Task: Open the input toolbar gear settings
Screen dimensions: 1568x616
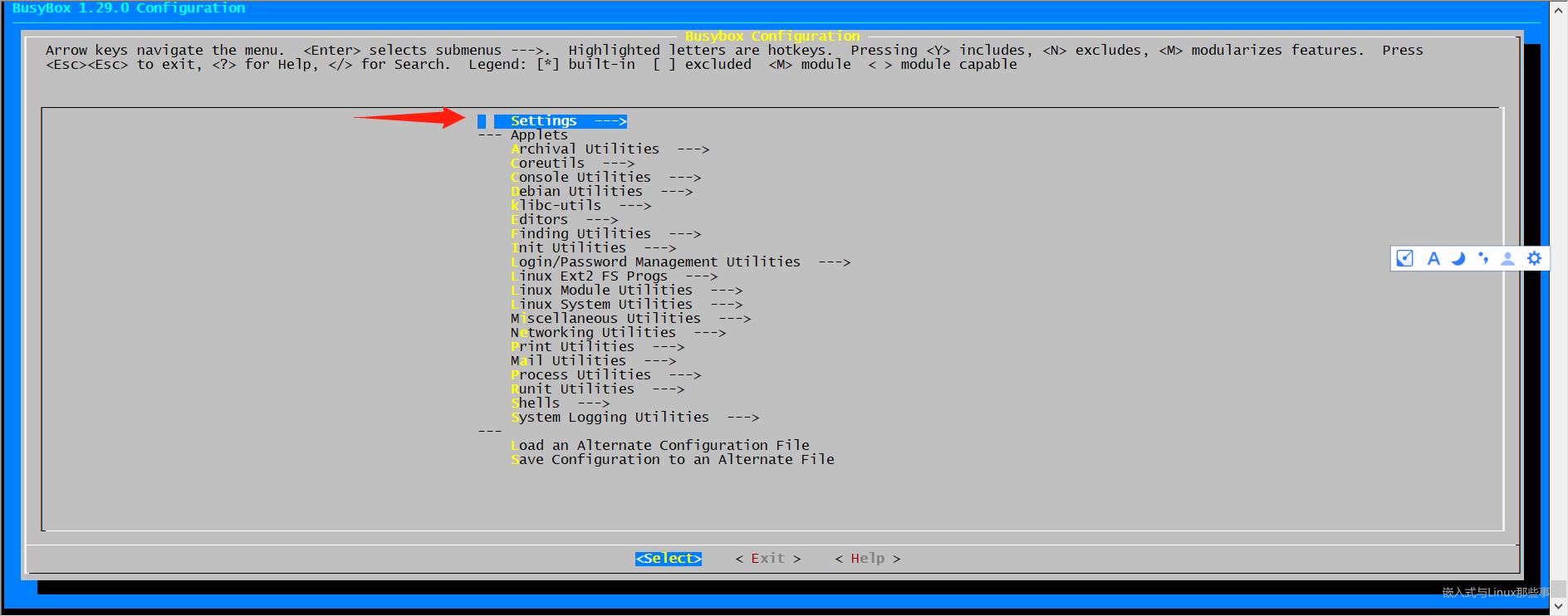Action: tap(1534, 258)
